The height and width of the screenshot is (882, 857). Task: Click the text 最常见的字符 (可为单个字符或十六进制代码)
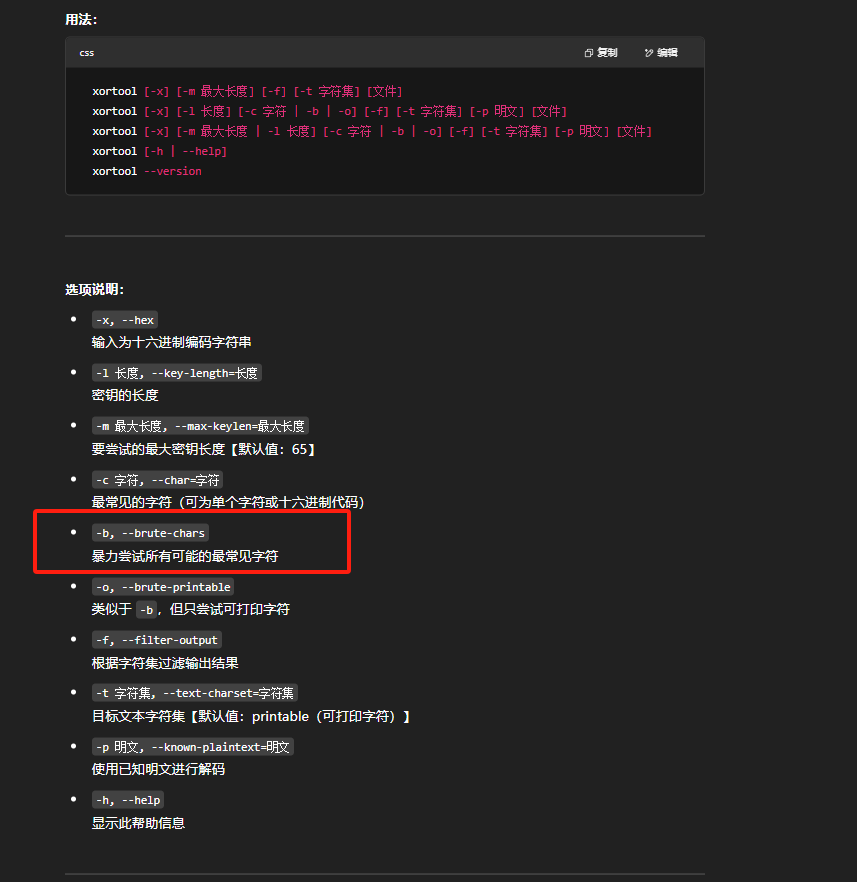[228, 502]
